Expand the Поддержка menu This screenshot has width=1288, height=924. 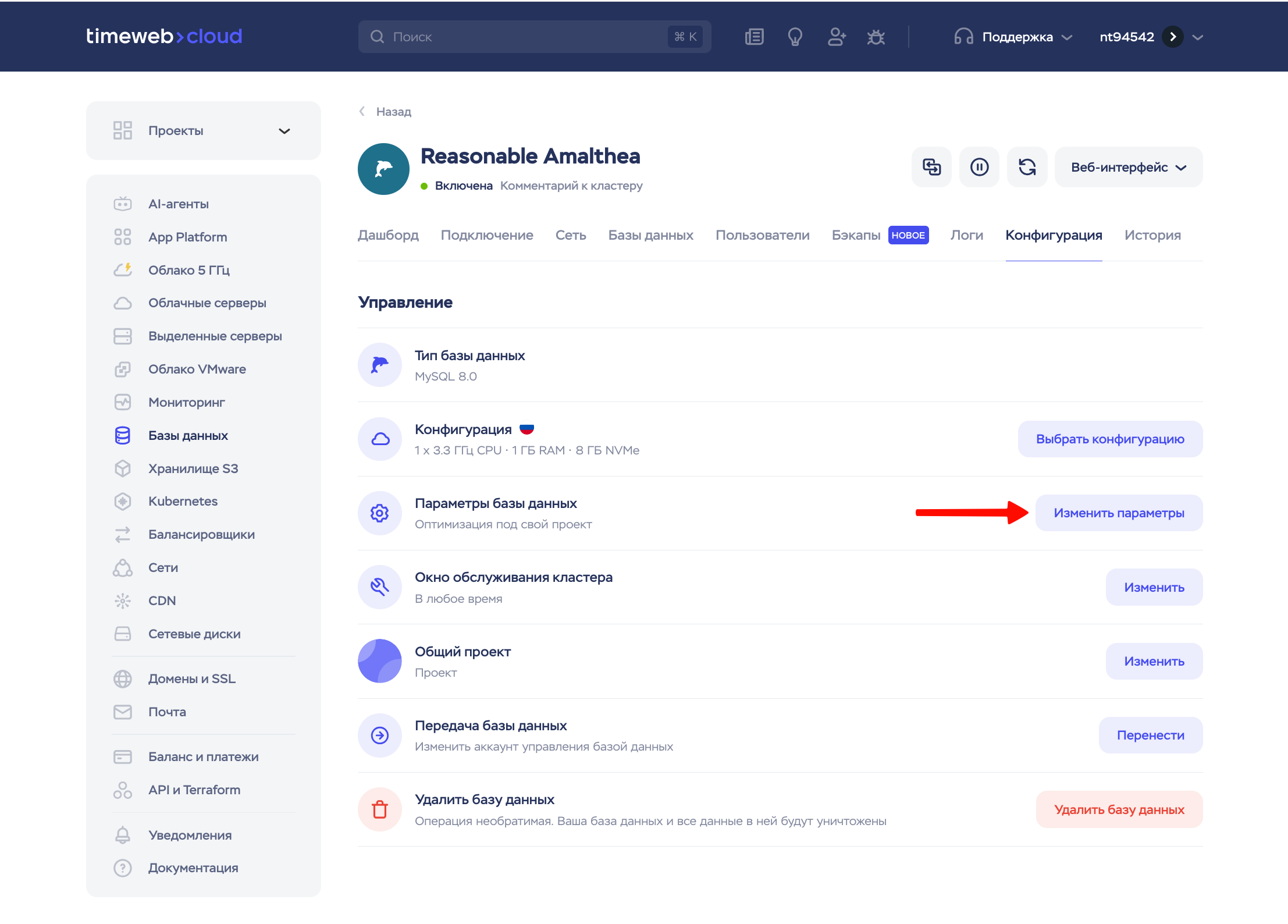pos(1013,37)
